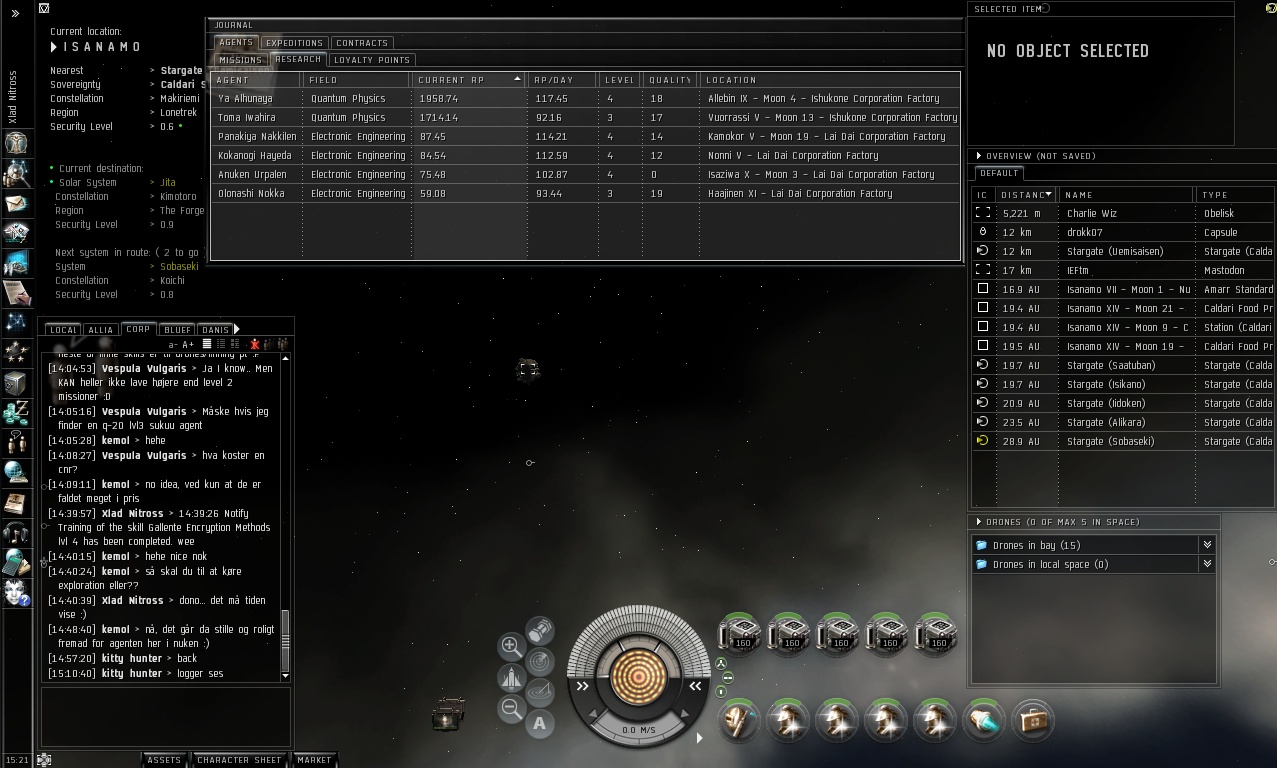
Task: Expand Drones in bay chevron
Action: coord(1207,545)
